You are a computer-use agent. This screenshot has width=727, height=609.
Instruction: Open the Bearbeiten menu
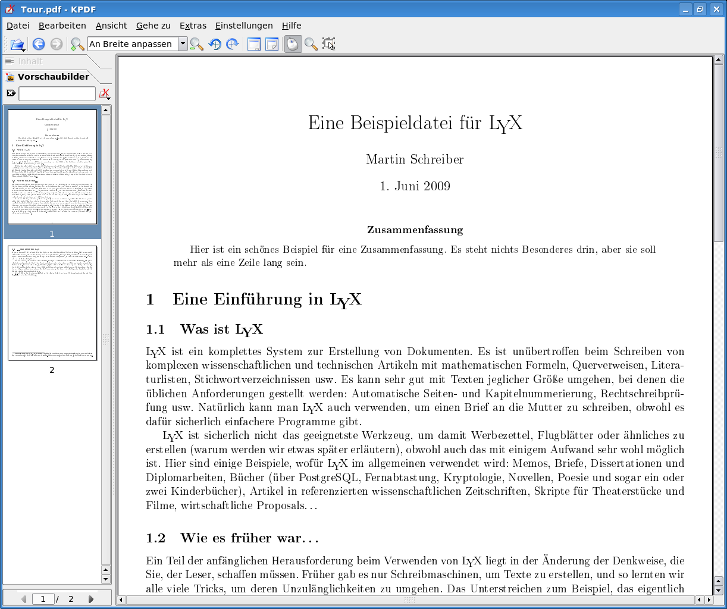click(x=62, y=26)
